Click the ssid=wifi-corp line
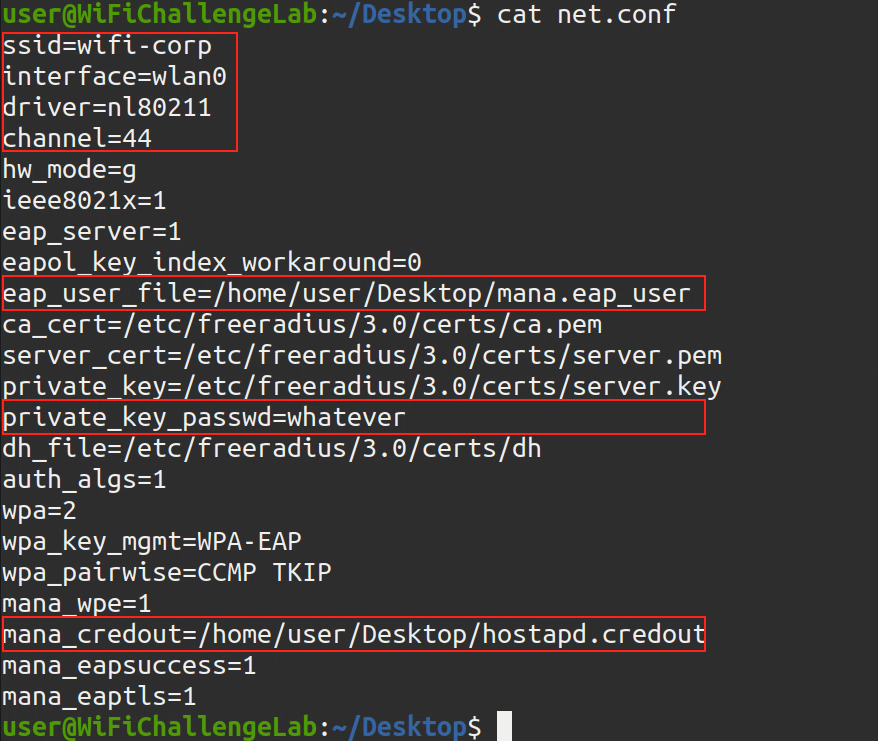 coord(107,47)
